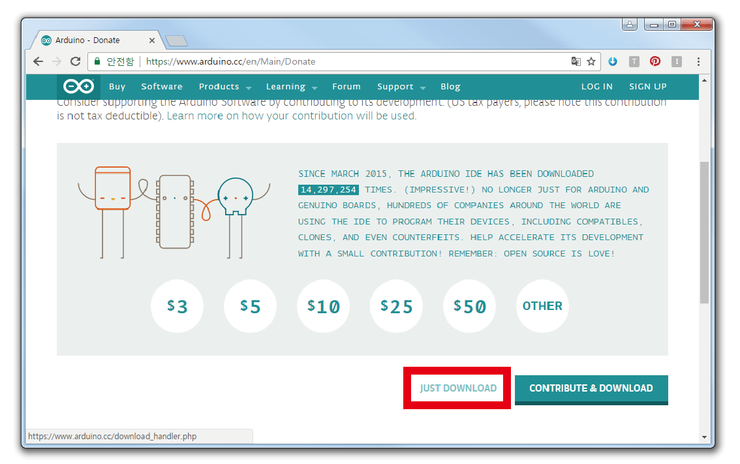The width and height of the screenshot is (740, 464).
Task: Click the browser forward arrow
Action: point(57,61)
